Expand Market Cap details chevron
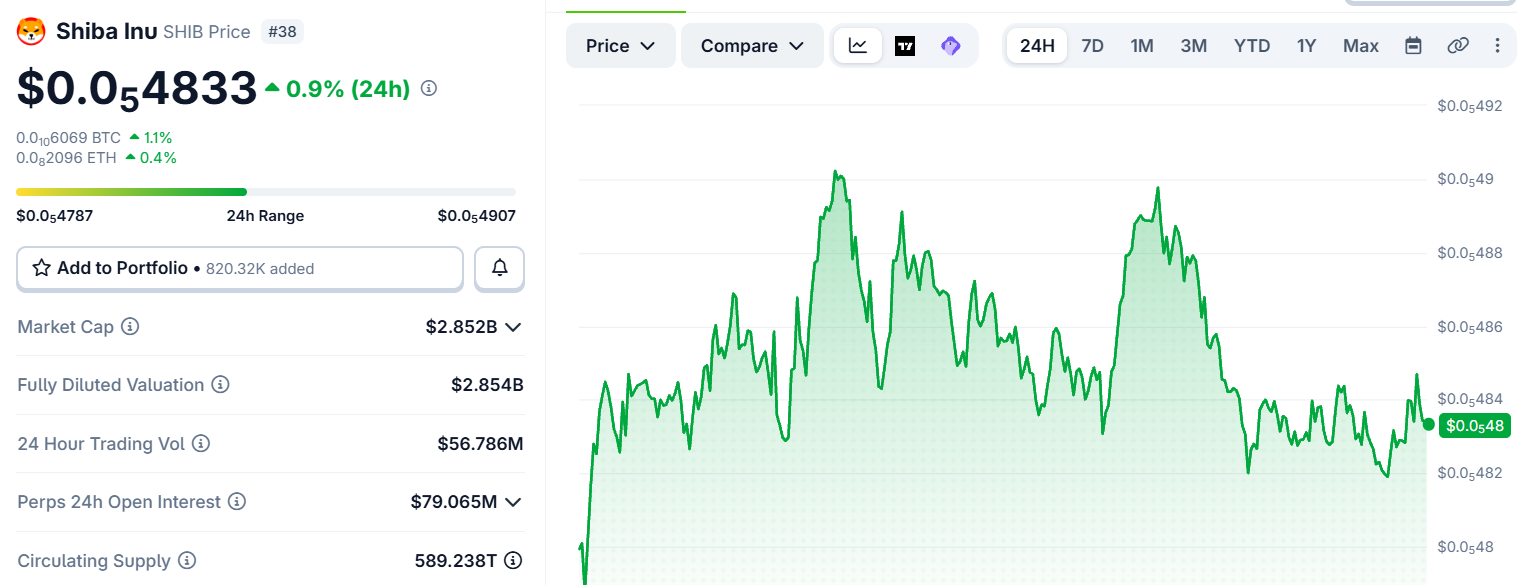This screenshot has height=585, width=1522. coord(513,327)
